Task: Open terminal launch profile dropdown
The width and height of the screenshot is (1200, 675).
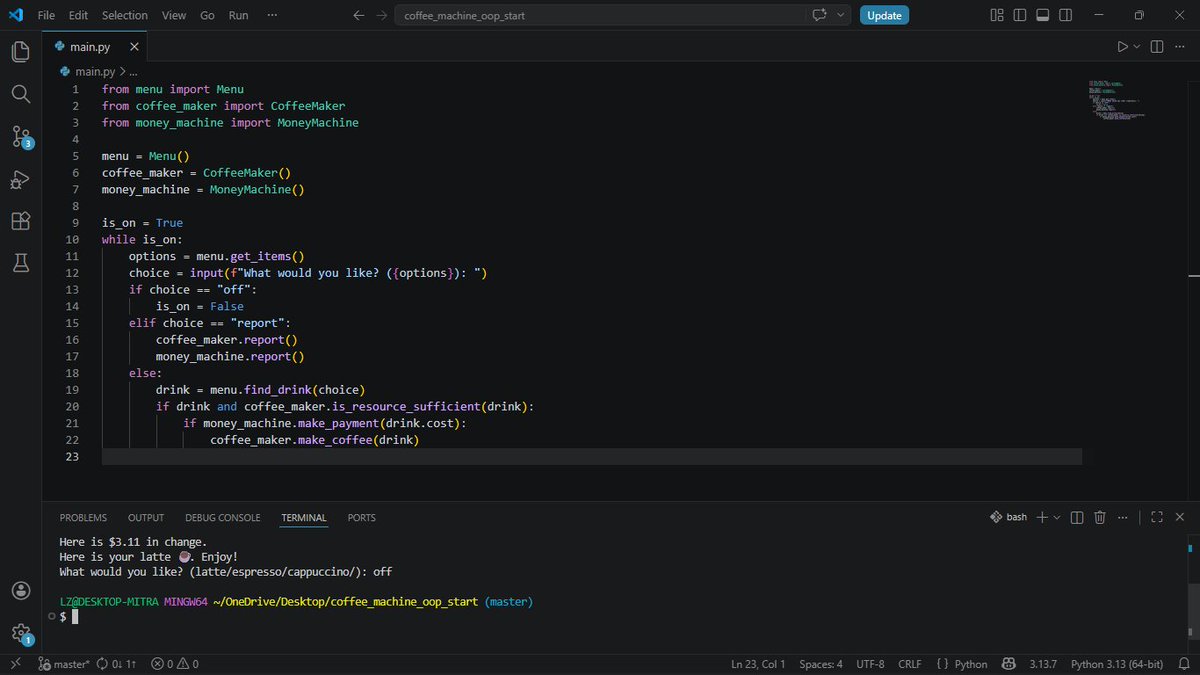Action: coord(1057,517)
